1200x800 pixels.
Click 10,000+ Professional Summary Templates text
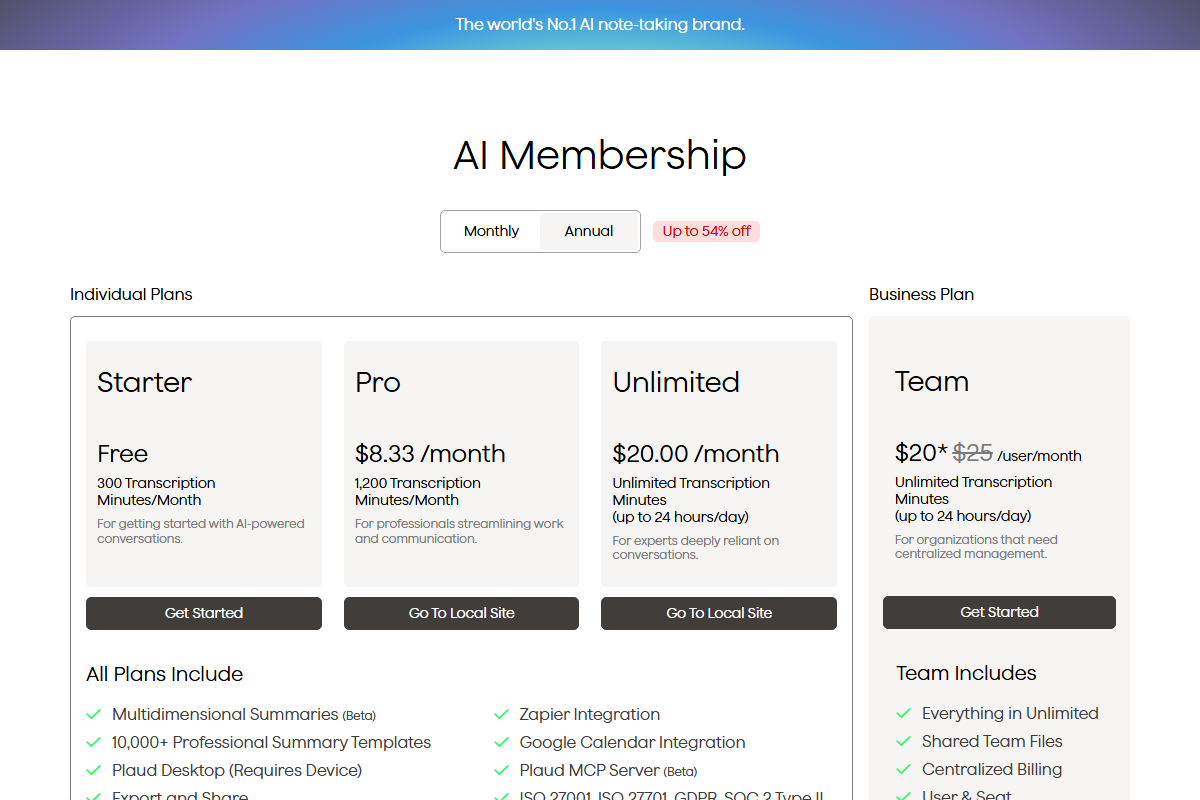(x=272, y=742)
